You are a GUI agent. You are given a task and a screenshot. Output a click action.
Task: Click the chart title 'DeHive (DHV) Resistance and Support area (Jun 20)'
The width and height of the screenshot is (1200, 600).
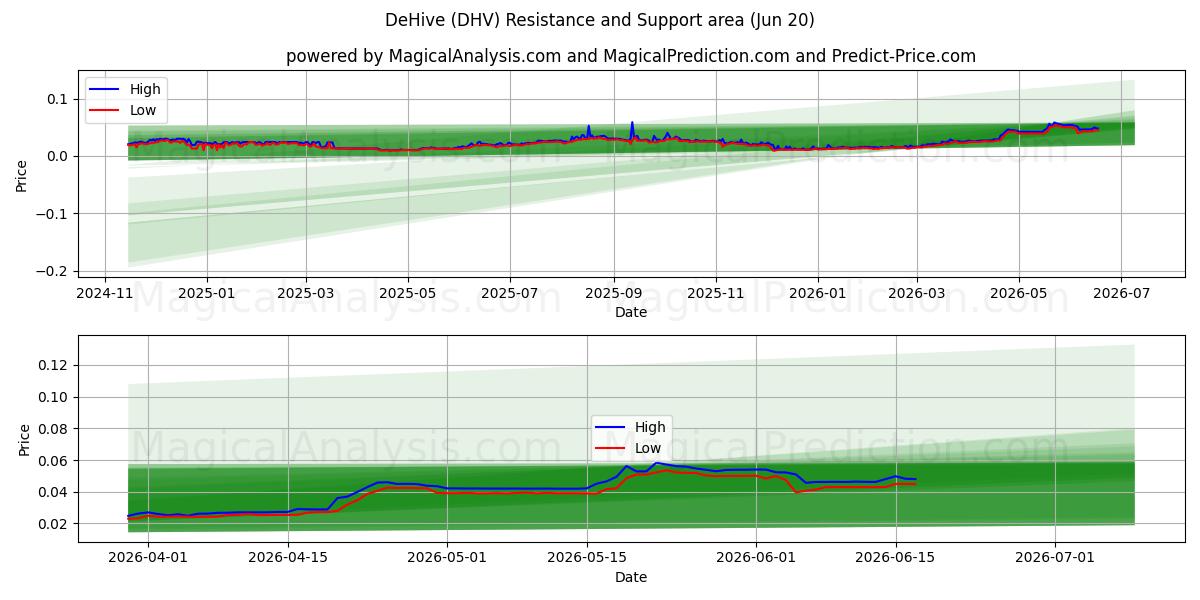pos(600,20)
